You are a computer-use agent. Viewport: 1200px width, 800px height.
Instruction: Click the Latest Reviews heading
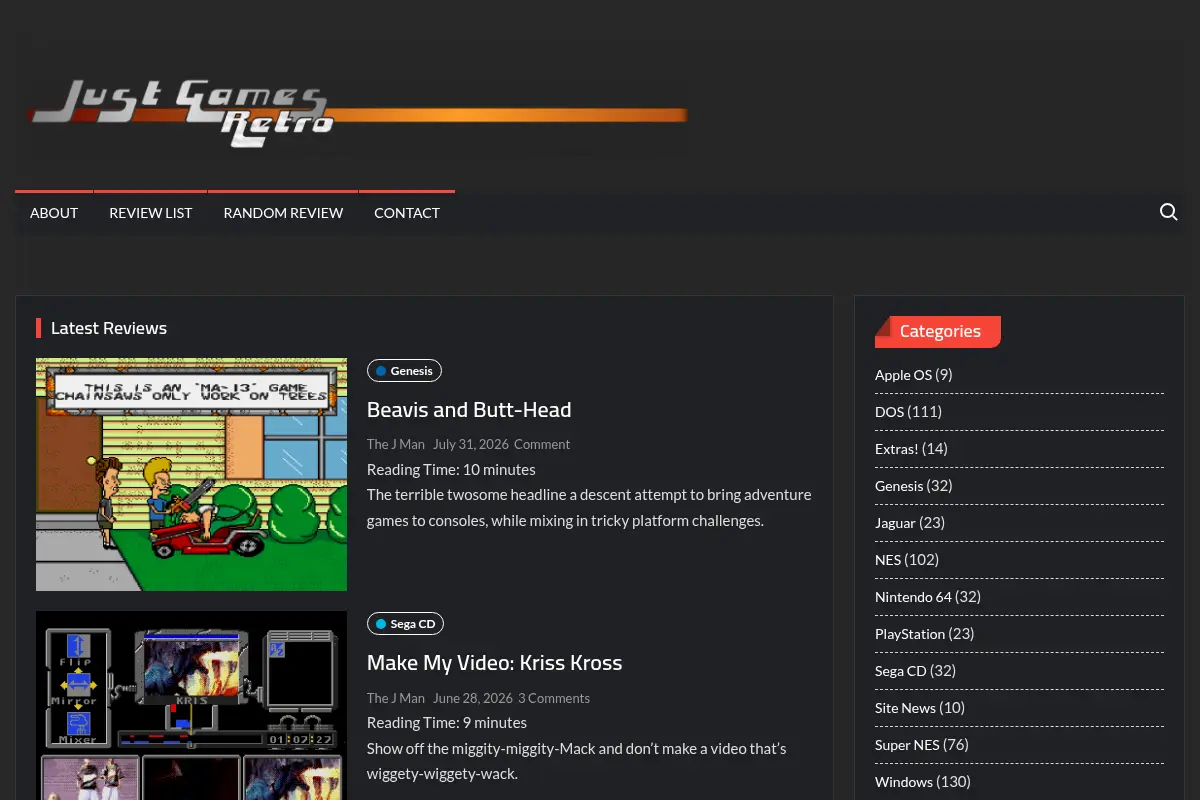pos(109,328)
